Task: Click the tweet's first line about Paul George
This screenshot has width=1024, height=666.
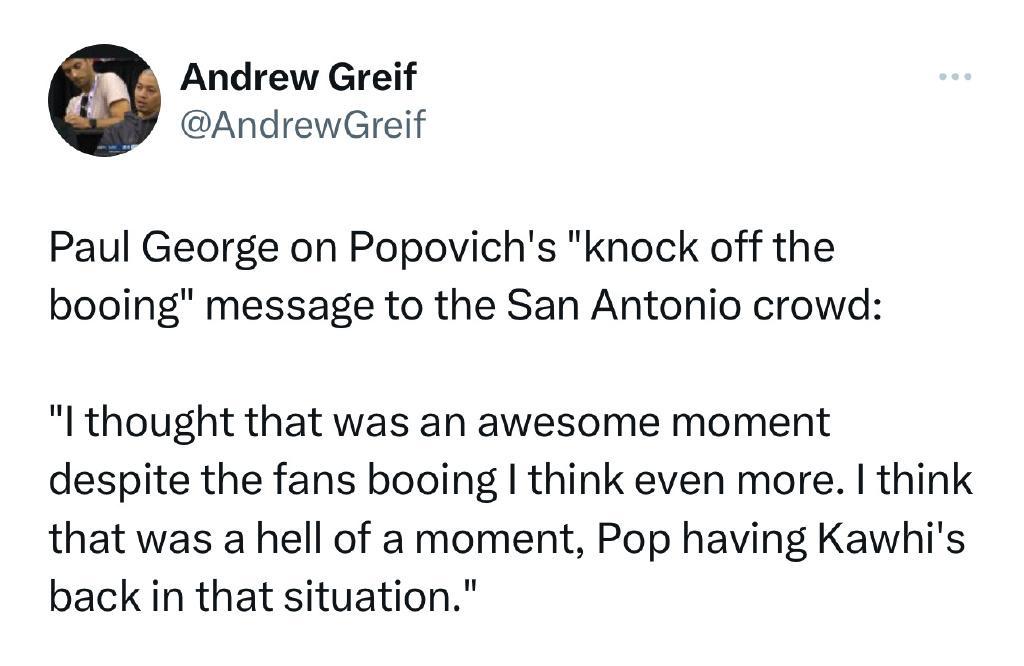Action: click(x=442, y=248)
